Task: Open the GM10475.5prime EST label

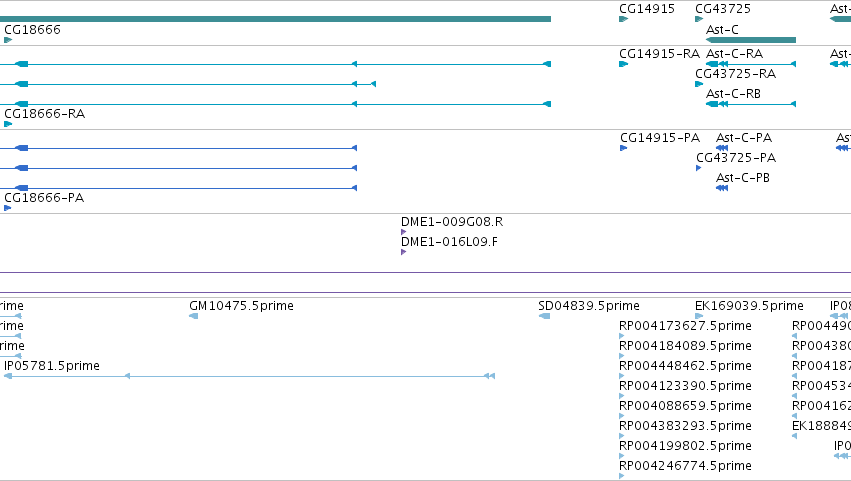Action: point(241,306)
